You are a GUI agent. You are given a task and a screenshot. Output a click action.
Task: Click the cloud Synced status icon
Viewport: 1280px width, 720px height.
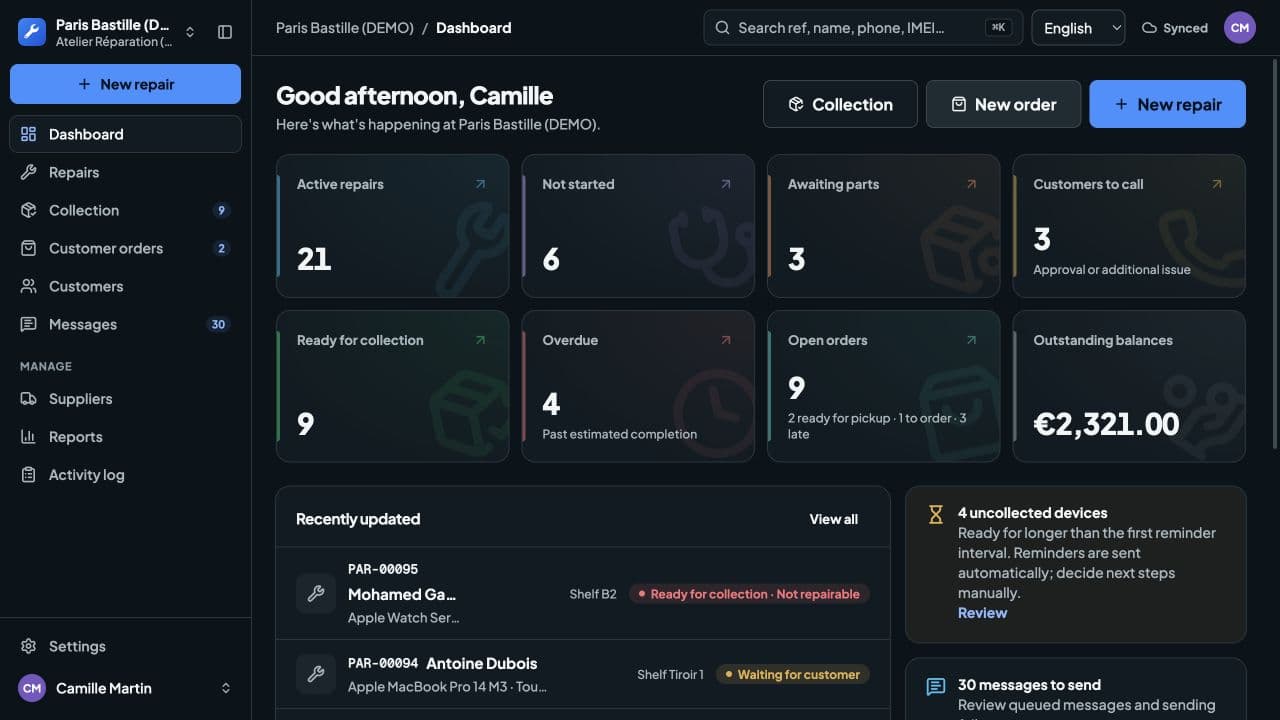(1150, 28)
